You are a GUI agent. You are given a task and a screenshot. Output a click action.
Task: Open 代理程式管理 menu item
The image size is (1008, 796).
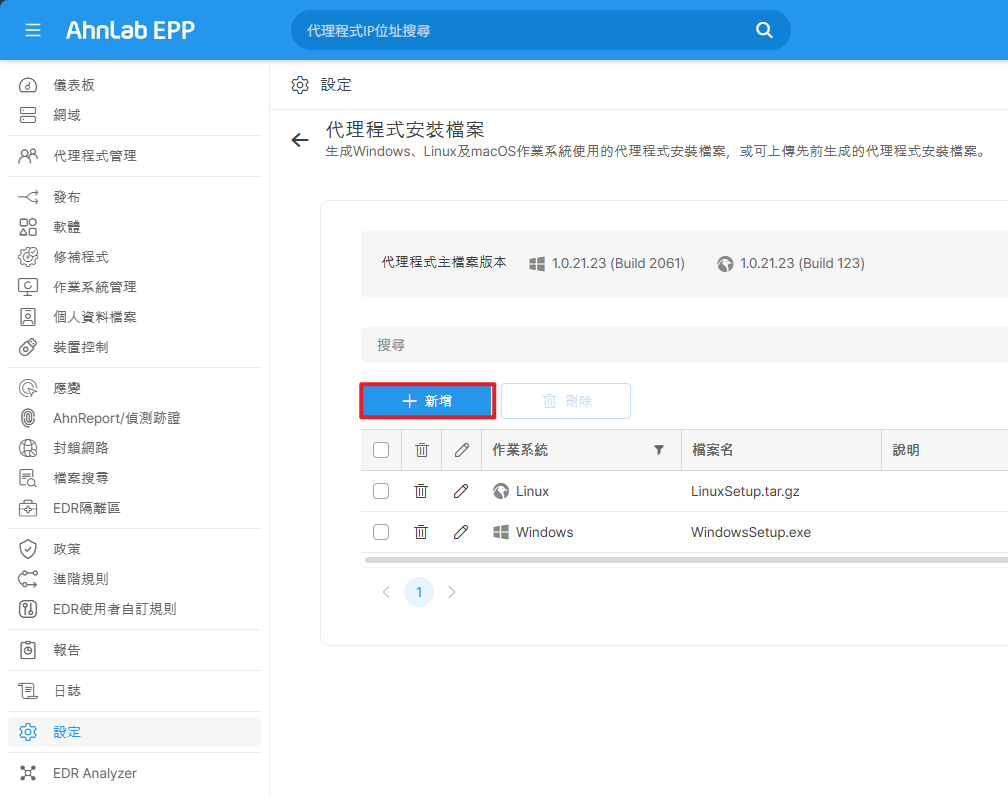134,156
